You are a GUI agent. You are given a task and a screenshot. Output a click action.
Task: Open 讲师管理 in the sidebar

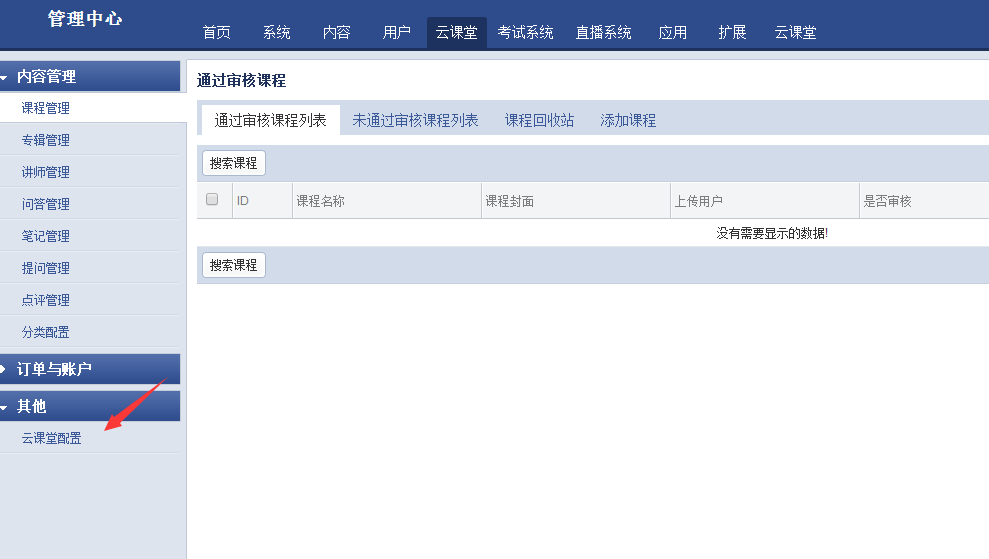45,172
